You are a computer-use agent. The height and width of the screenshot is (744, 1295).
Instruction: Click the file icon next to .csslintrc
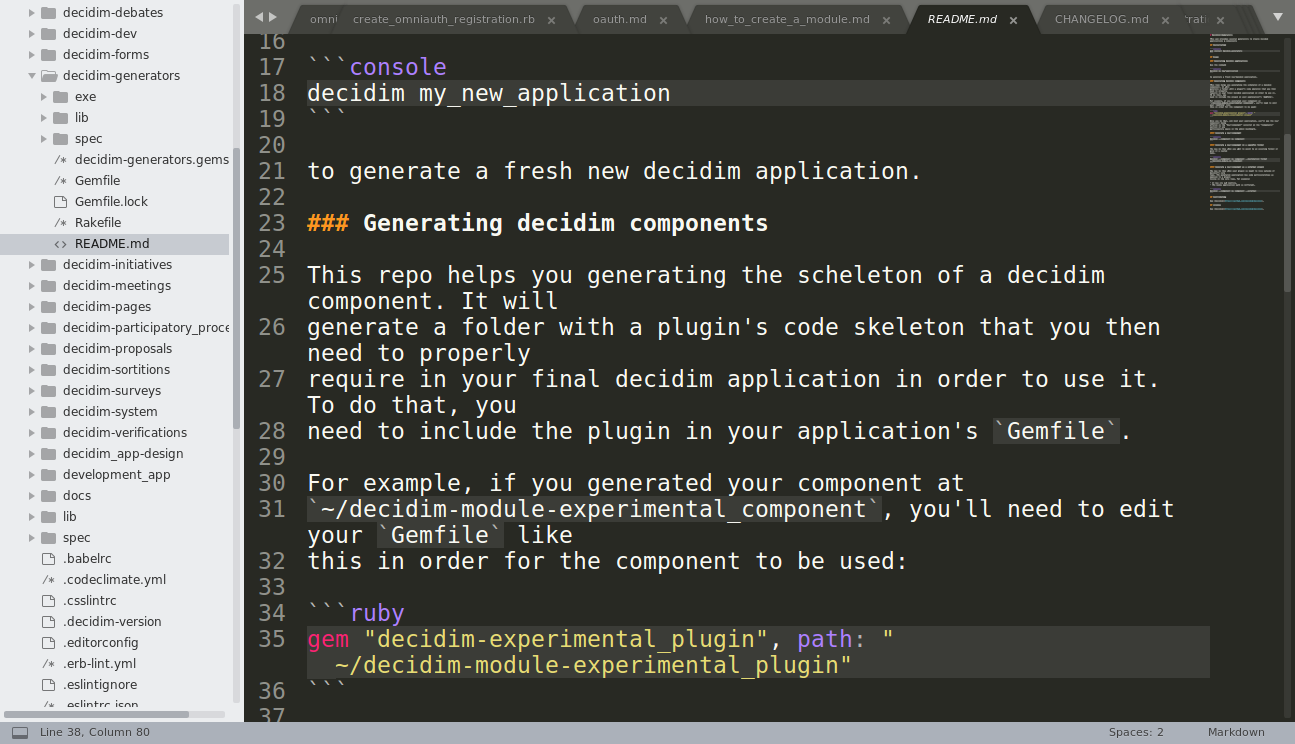pyautogui.click(x=47, y=601)
